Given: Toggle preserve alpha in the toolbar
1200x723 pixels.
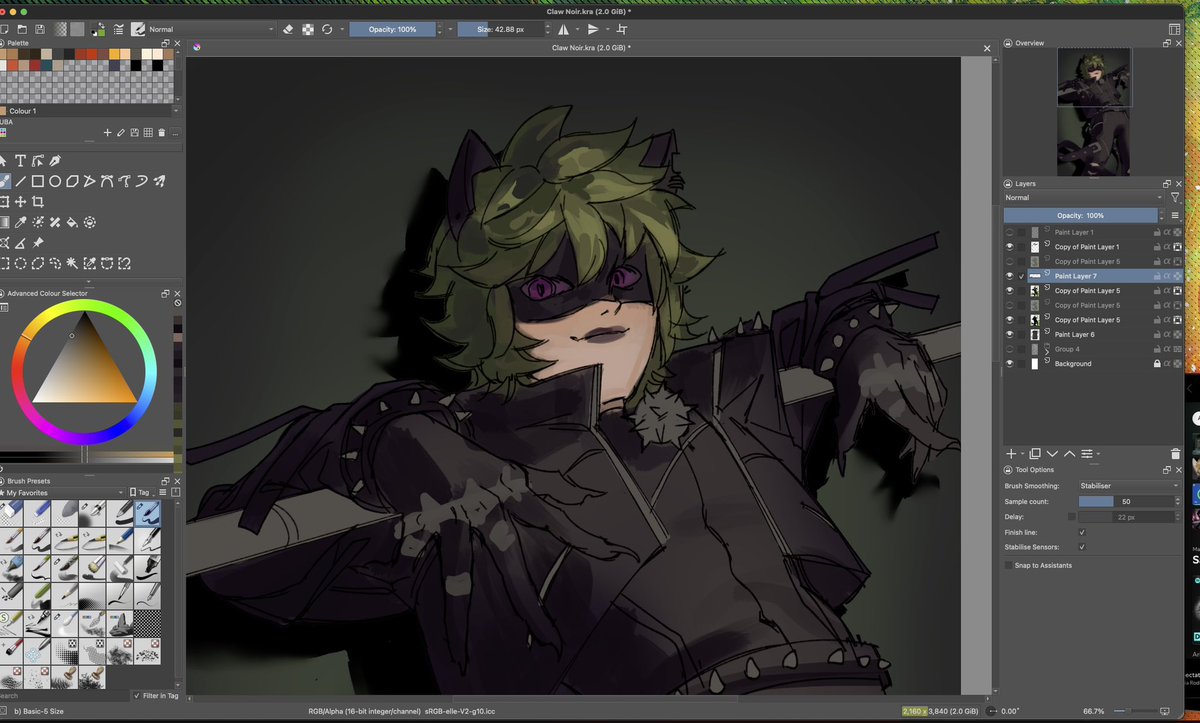Looking at the screenshot, I should tap(308, 29).
